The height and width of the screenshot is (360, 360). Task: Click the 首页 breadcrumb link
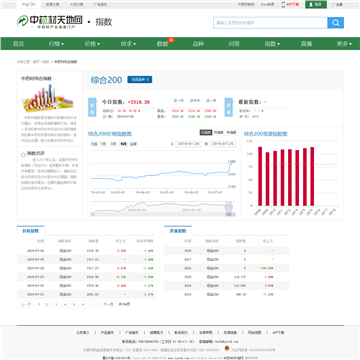coord(36,62)
